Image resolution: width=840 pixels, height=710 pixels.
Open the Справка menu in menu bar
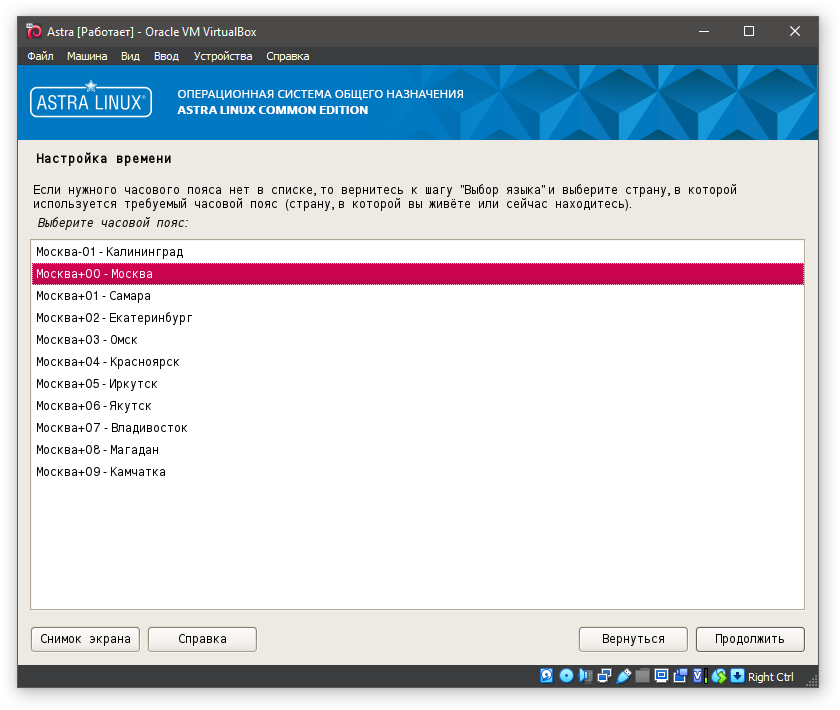click(288, 56)
